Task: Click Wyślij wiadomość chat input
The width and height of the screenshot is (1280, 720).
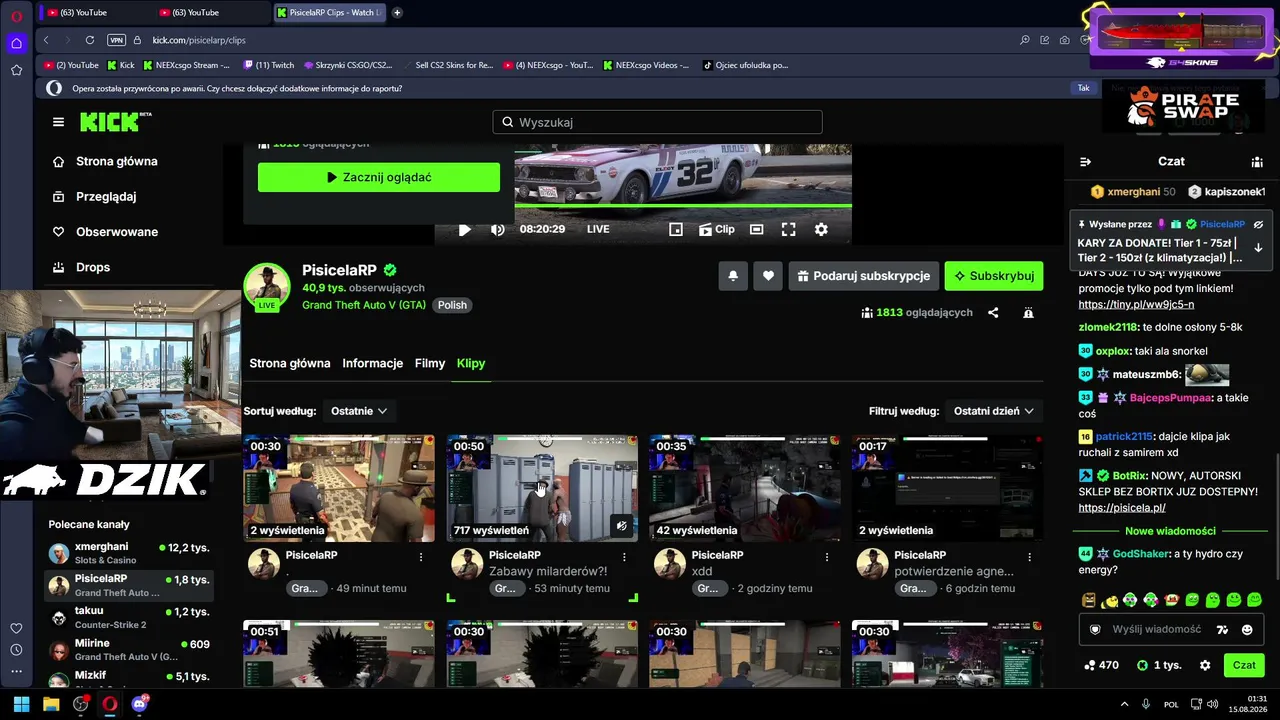Action: (x=1155, y=629)
